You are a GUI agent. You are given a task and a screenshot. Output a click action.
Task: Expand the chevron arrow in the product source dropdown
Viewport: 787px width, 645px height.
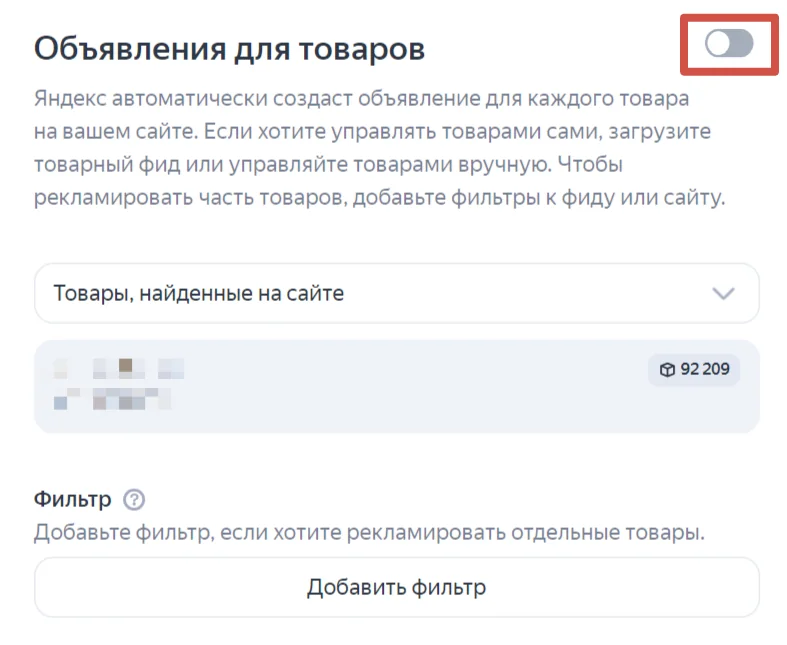click(723, 293)
